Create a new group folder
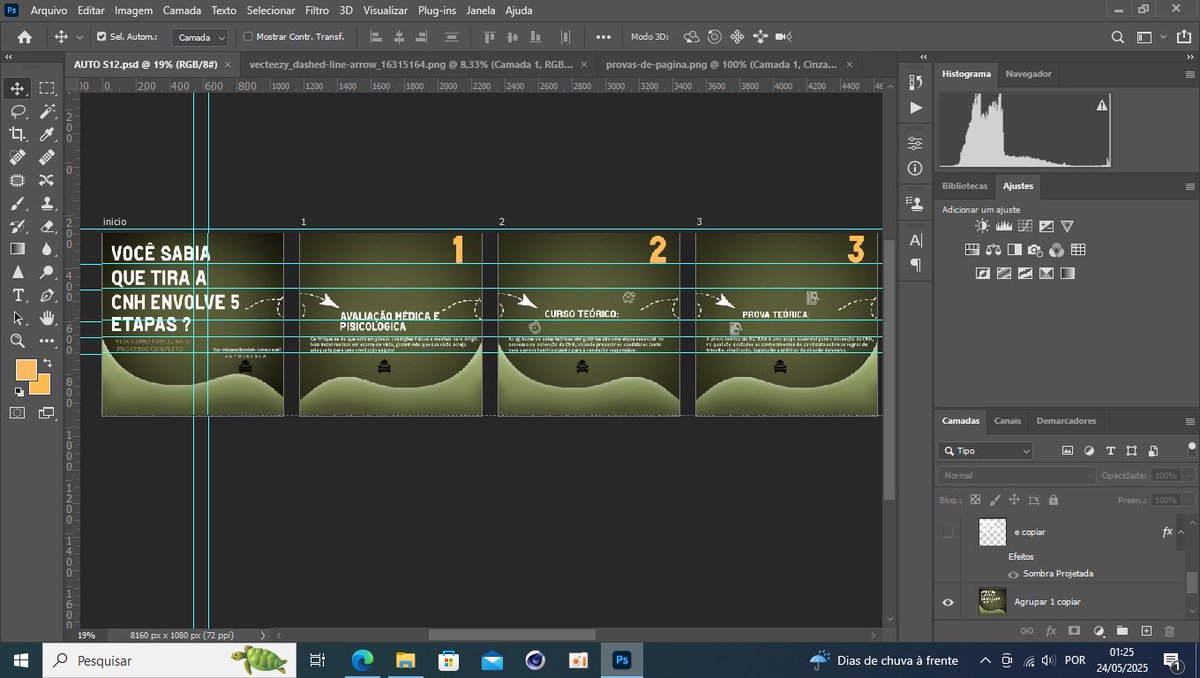 1122,631
